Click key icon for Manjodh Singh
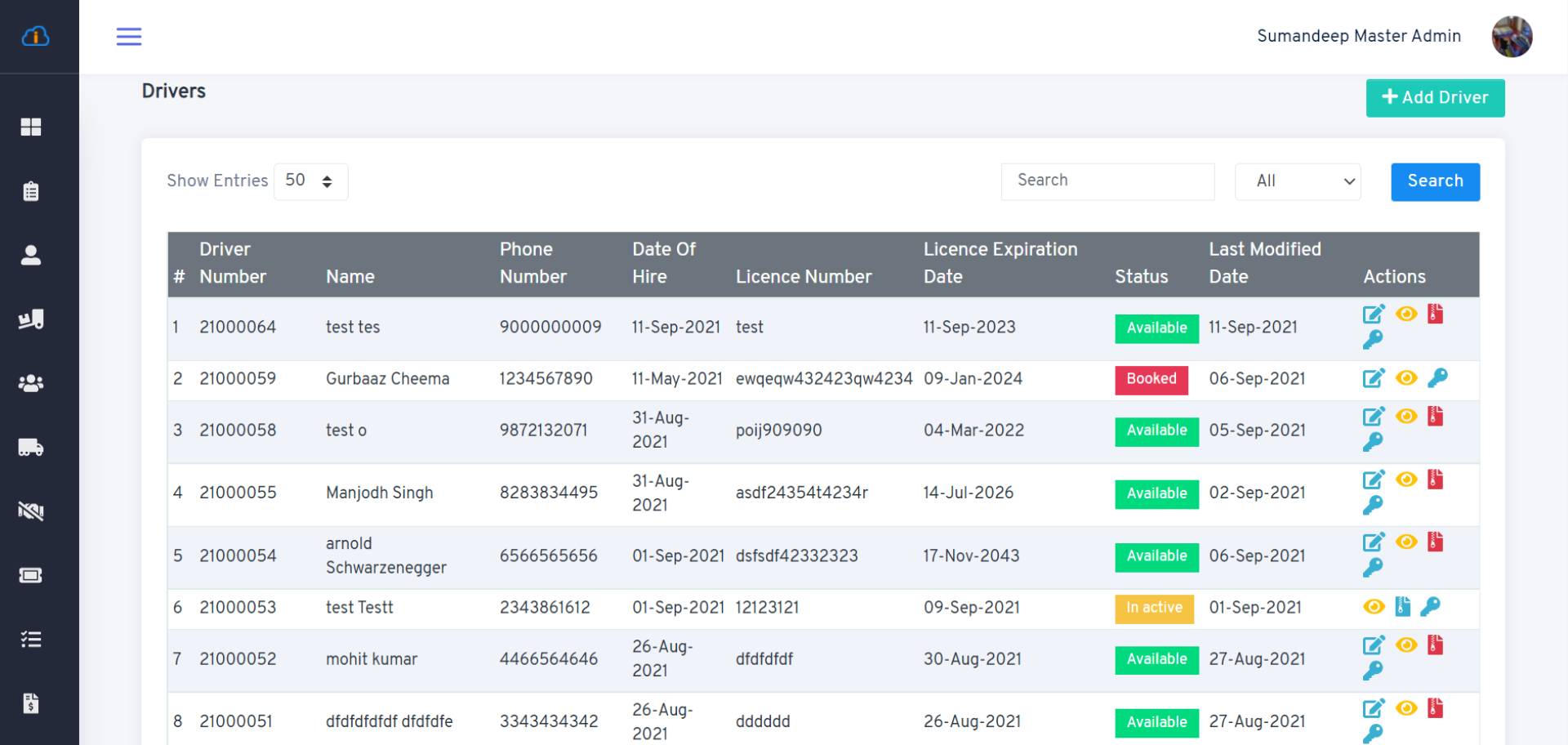Screen dimensions: 1568x745 tap(1373, 506)
